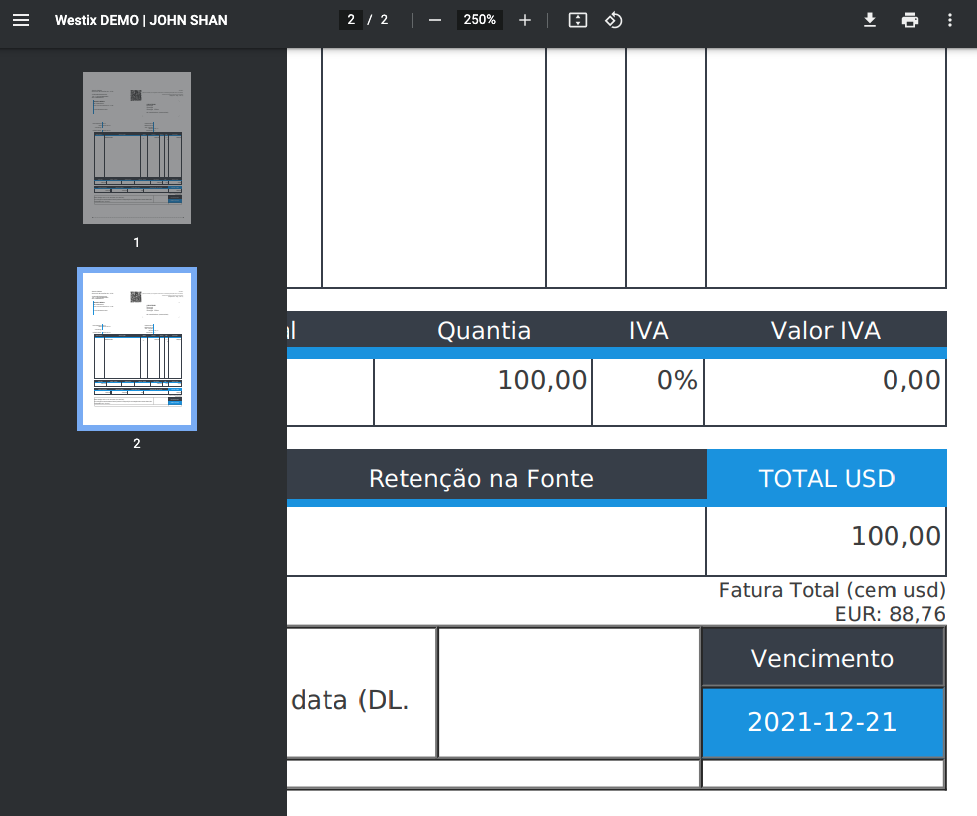977x816 pixels.
Task: Click the EUR: 88,76 text
Action: pyautogui.click(x=889, y=614)
